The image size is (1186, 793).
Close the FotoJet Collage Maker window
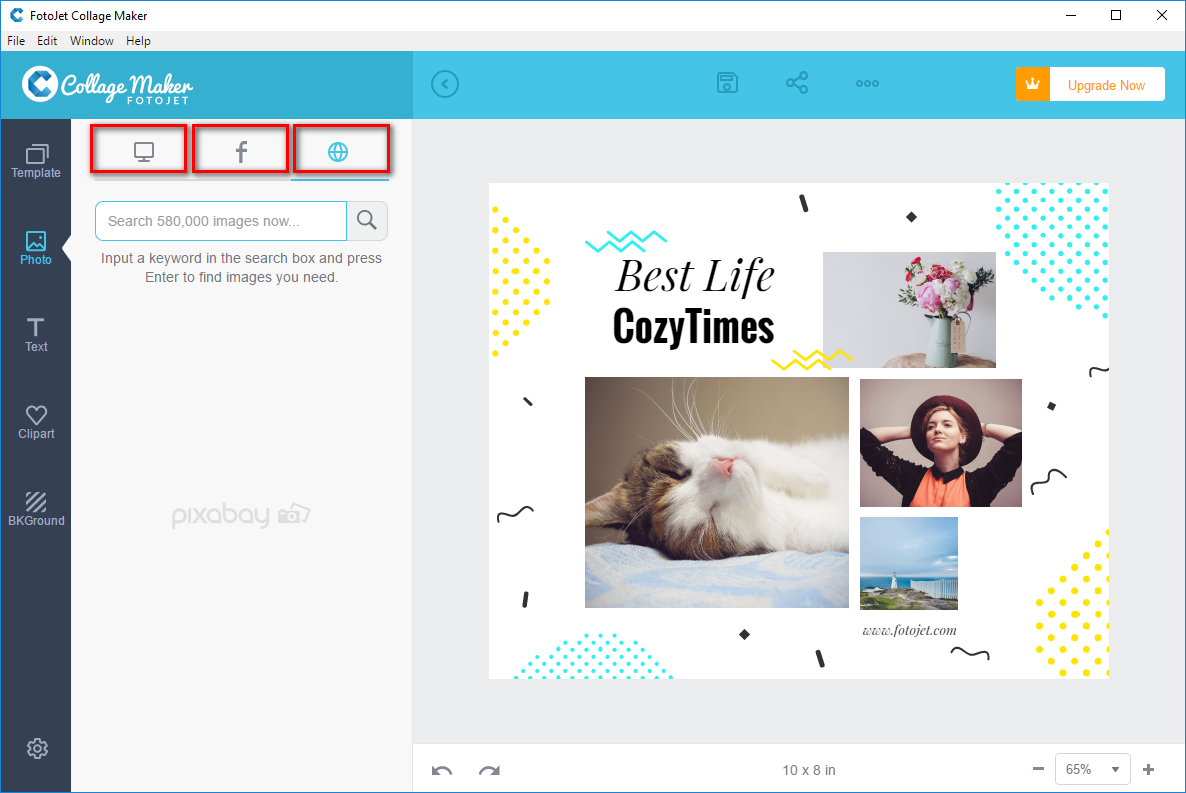[1162, 15]
